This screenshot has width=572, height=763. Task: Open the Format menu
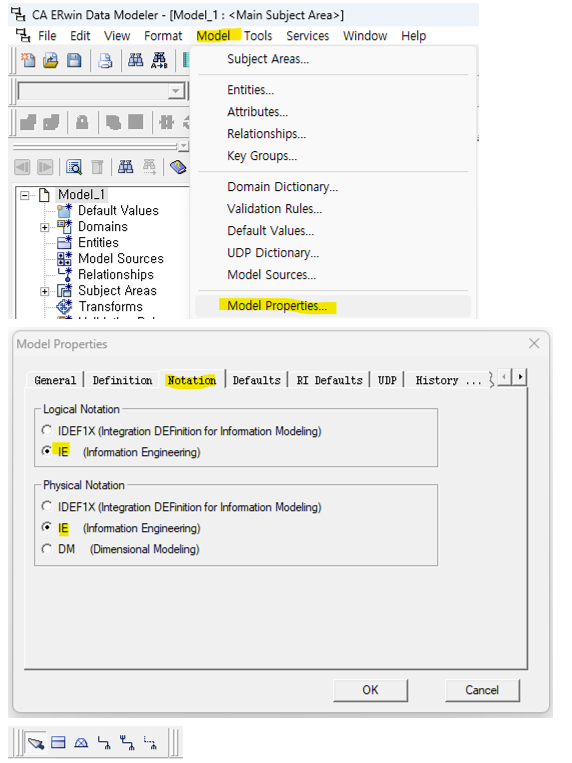point(163,36)
